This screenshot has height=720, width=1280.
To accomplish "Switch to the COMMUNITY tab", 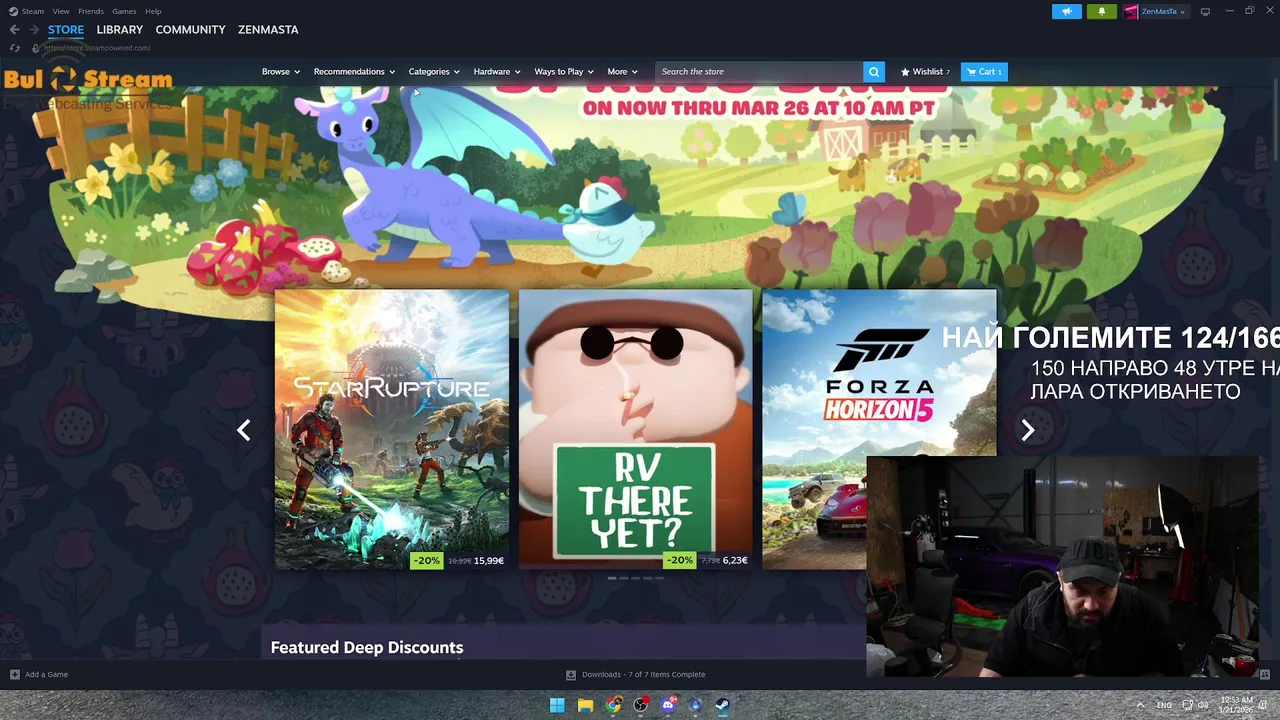I will 190,30.
